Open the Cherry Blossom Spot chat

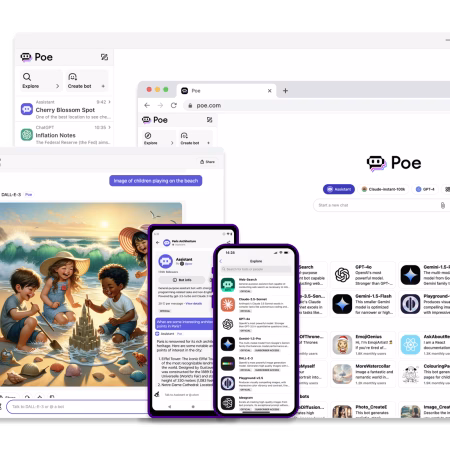(65, 109)
